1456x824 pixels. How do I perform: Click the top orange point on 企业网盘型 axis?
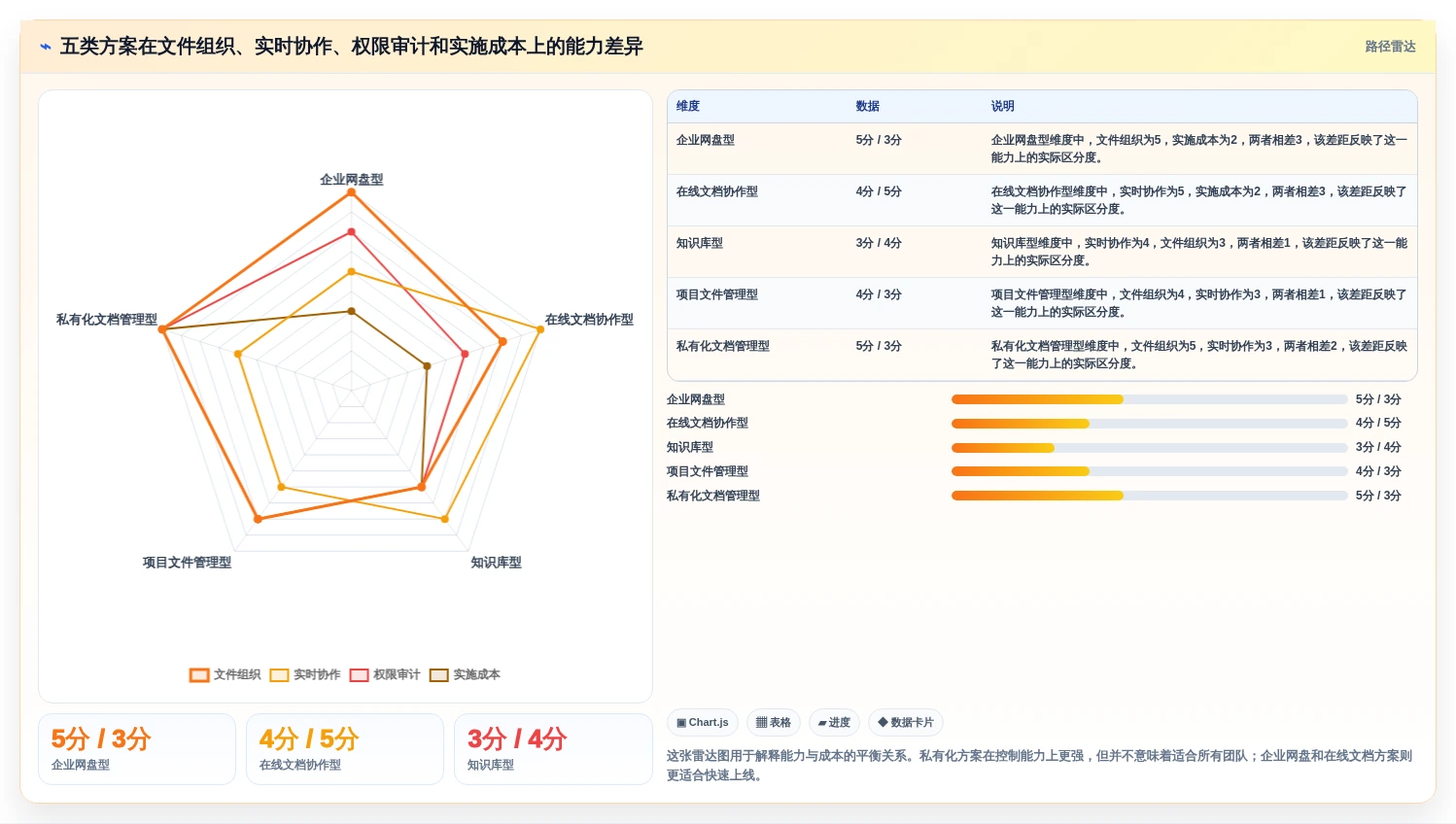click(352, 192)
